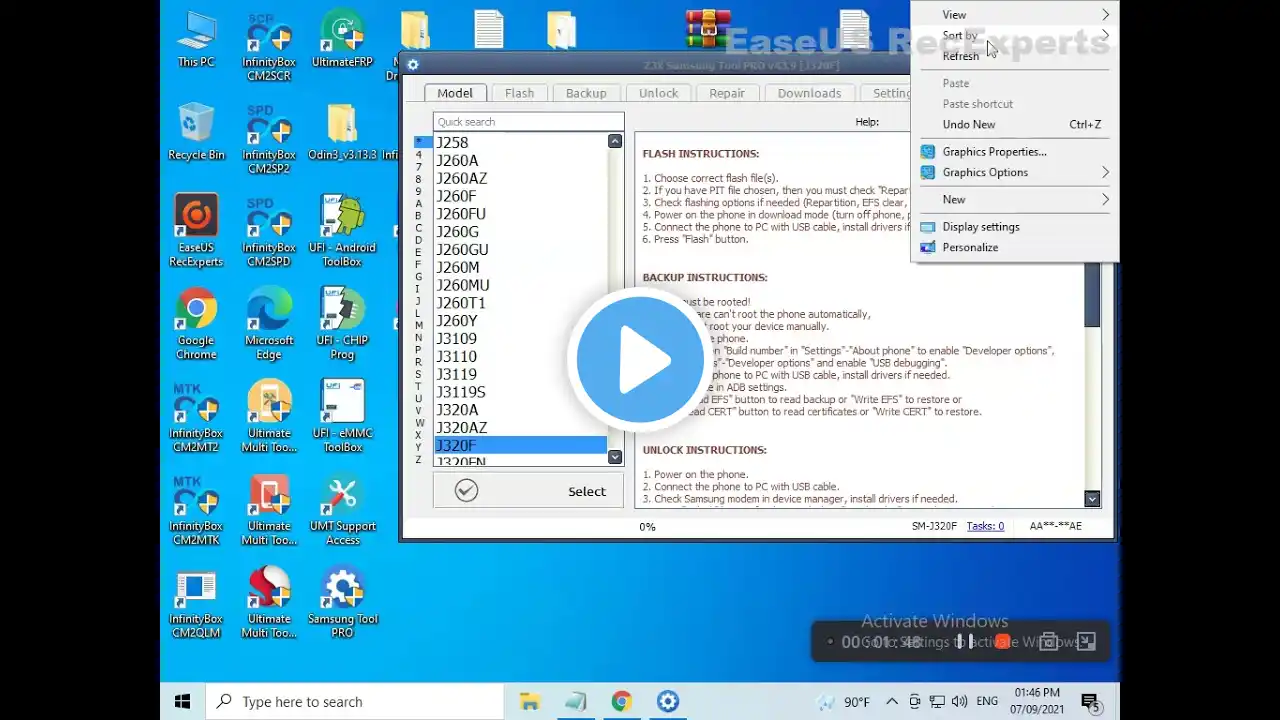This screenshot has width=1280, height=720.
Task: Open Display settings from context menu
Action: (x=1015, y=226)
